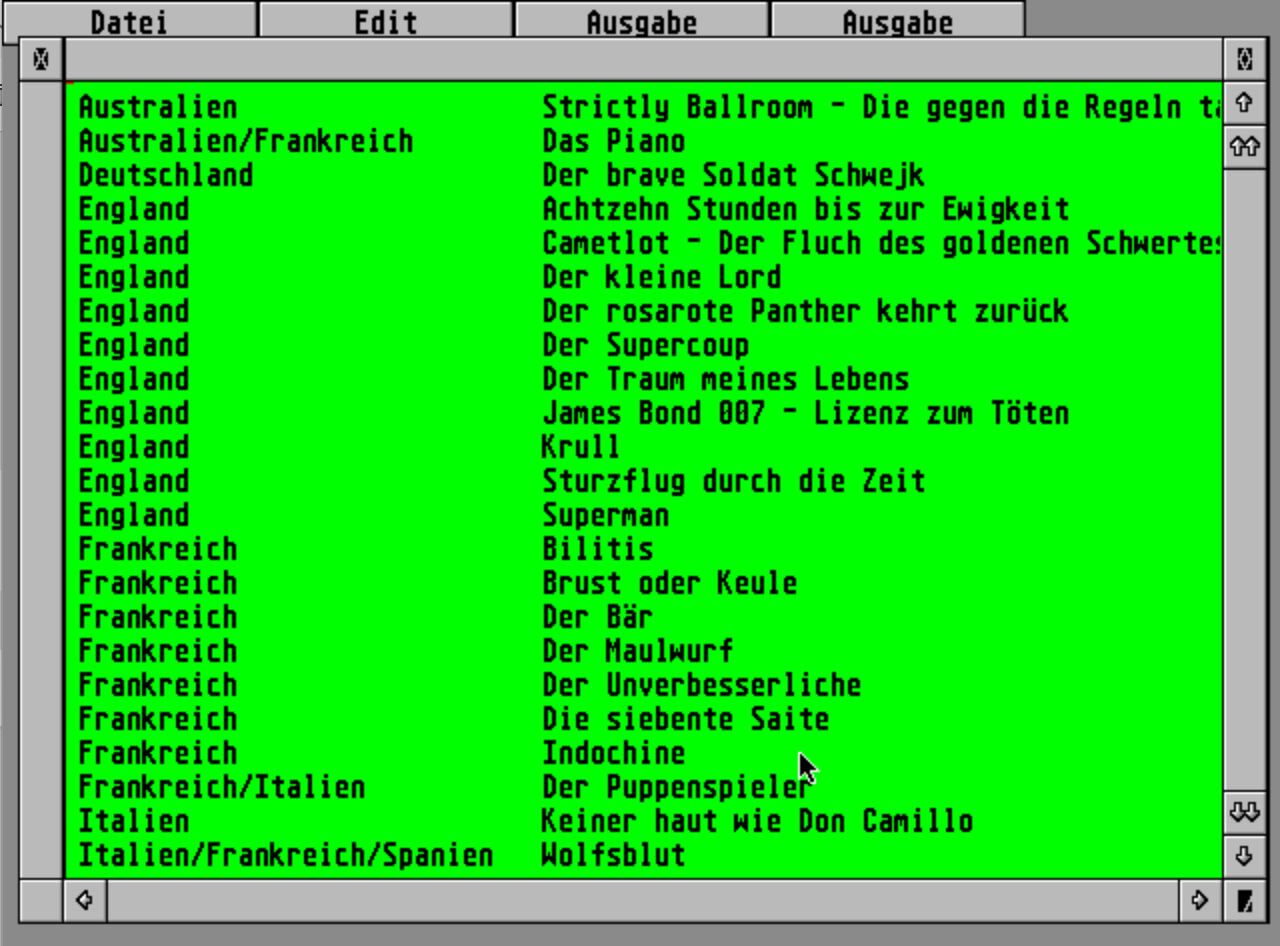Select 'Sturzflug durch die Zeit'
1280x946 pixels.
pyautogui.click(x=733, y=481)
